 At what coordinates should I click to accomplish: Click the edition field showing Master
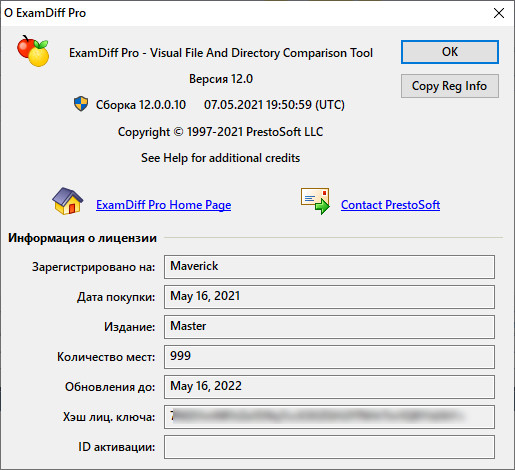(x=329, y=327)
